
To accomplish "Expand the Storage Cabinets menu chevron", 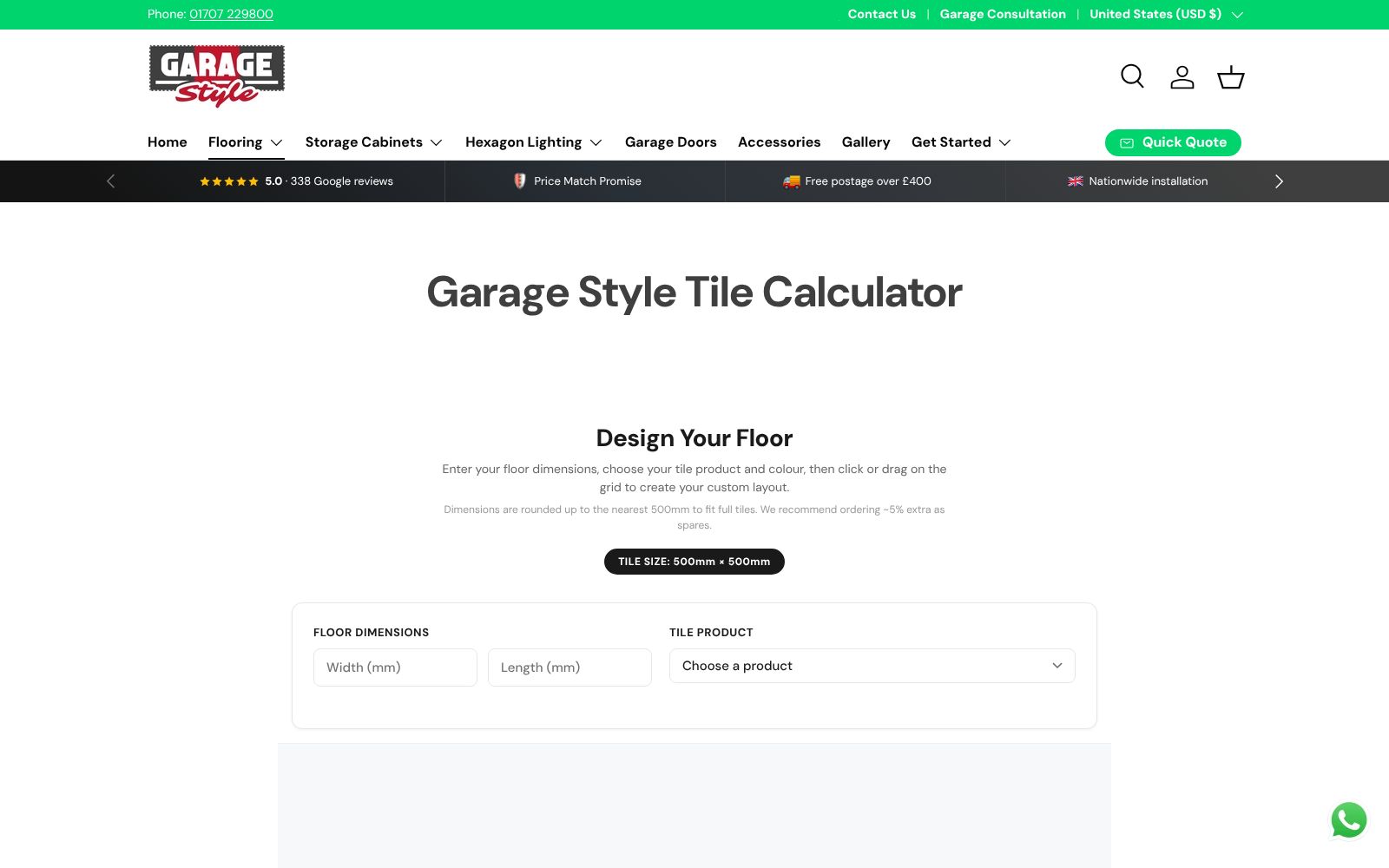I will tap(436, 142).
